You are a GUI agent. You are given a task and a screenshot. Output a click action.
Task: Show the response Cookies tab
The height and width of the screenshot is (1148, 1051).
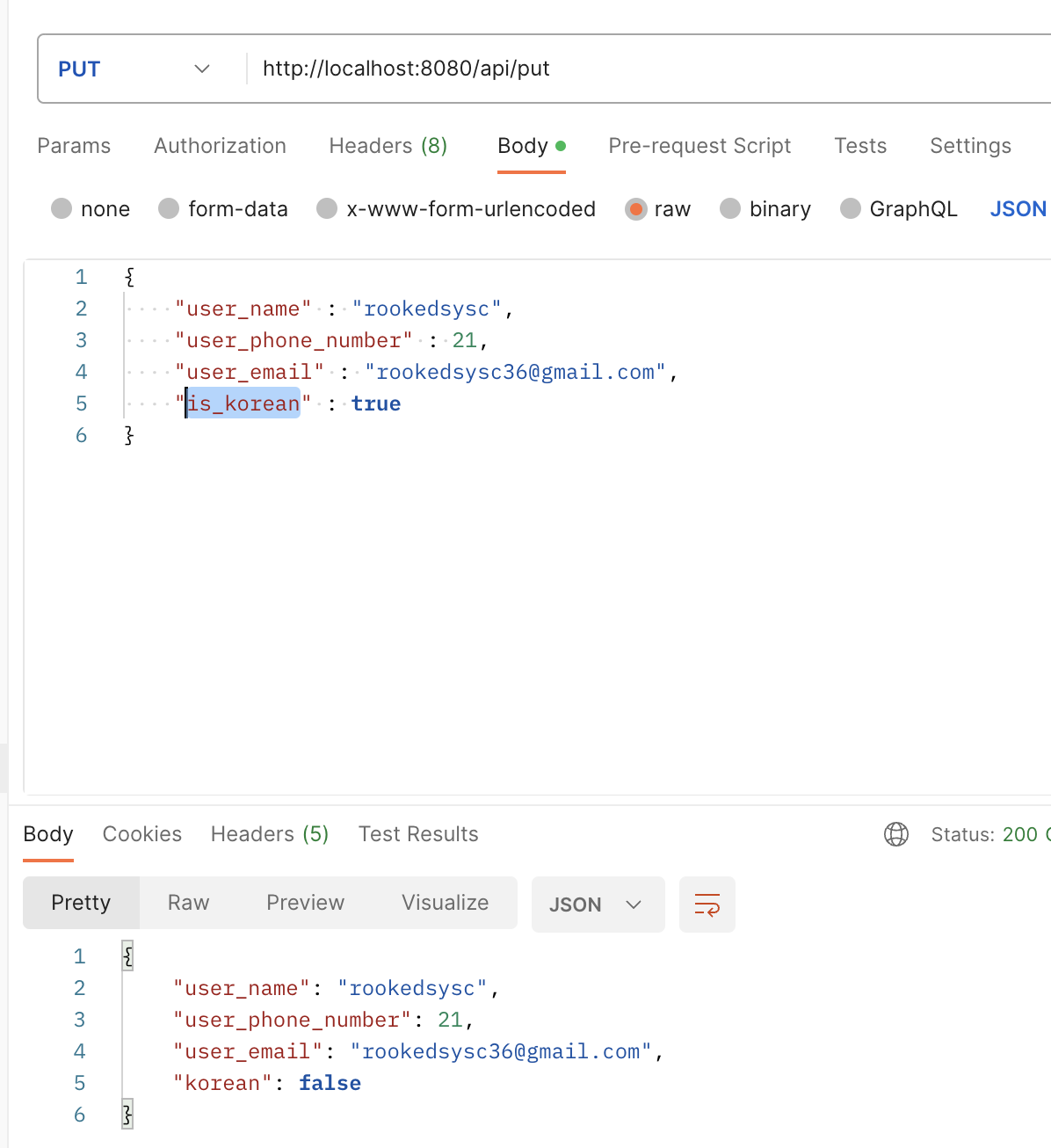pyautogui.click(x=142, y=834)
